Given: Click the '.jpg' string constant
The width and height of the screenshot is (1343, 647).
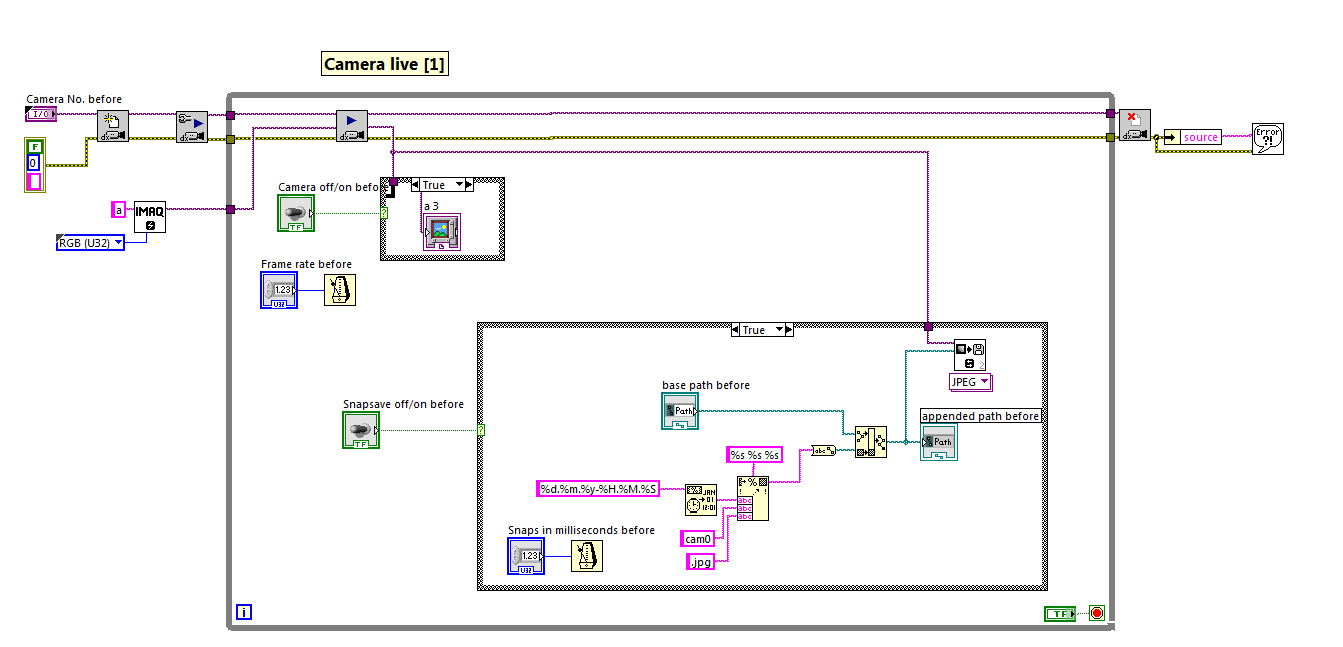Looking at the screenshot, I should [x=701, y=562].
